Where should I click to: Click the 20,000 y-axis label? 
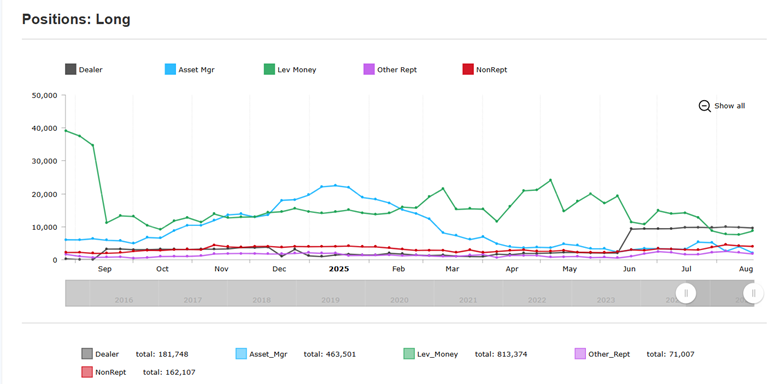(45, 194)
